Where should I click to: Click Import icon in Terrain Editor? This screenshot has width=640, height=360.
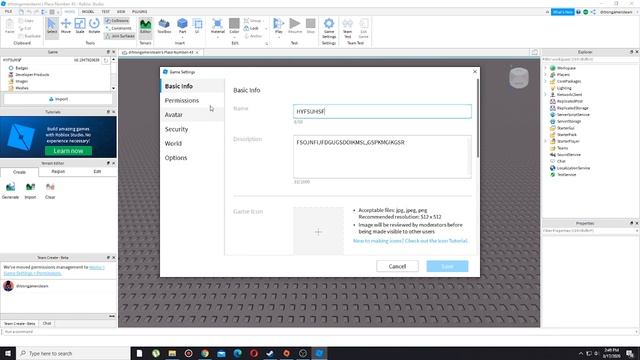click(30, 191)
